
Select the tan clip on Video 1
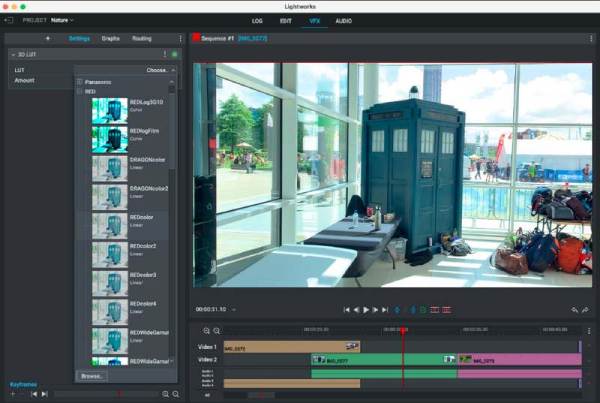point(292,347)
